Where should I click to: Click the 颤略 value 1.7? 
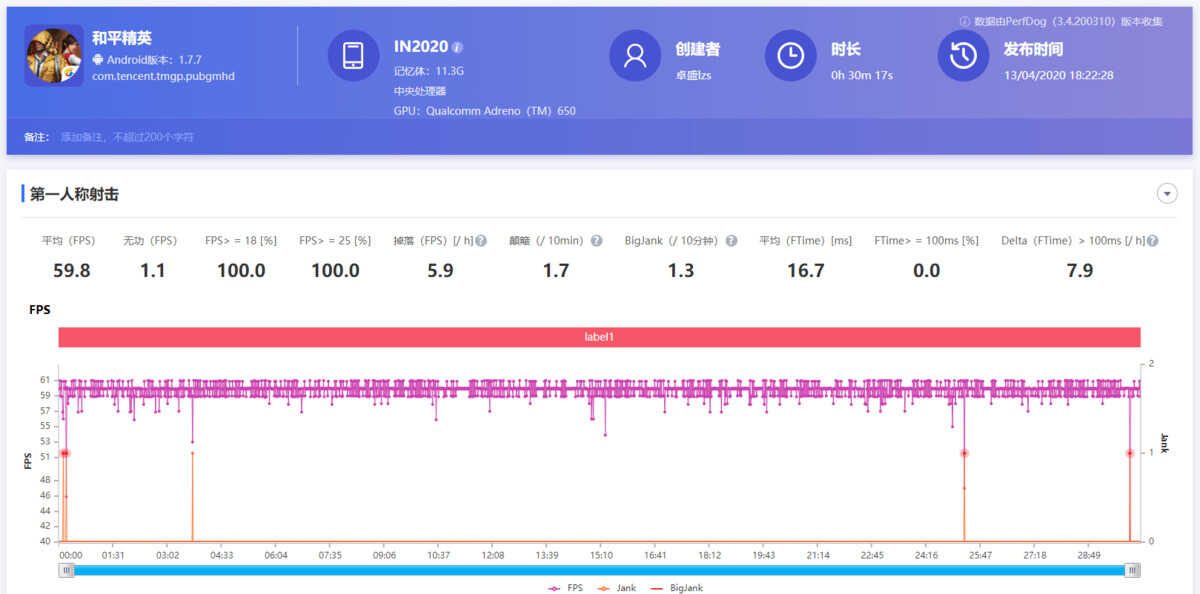click(556, 270)
